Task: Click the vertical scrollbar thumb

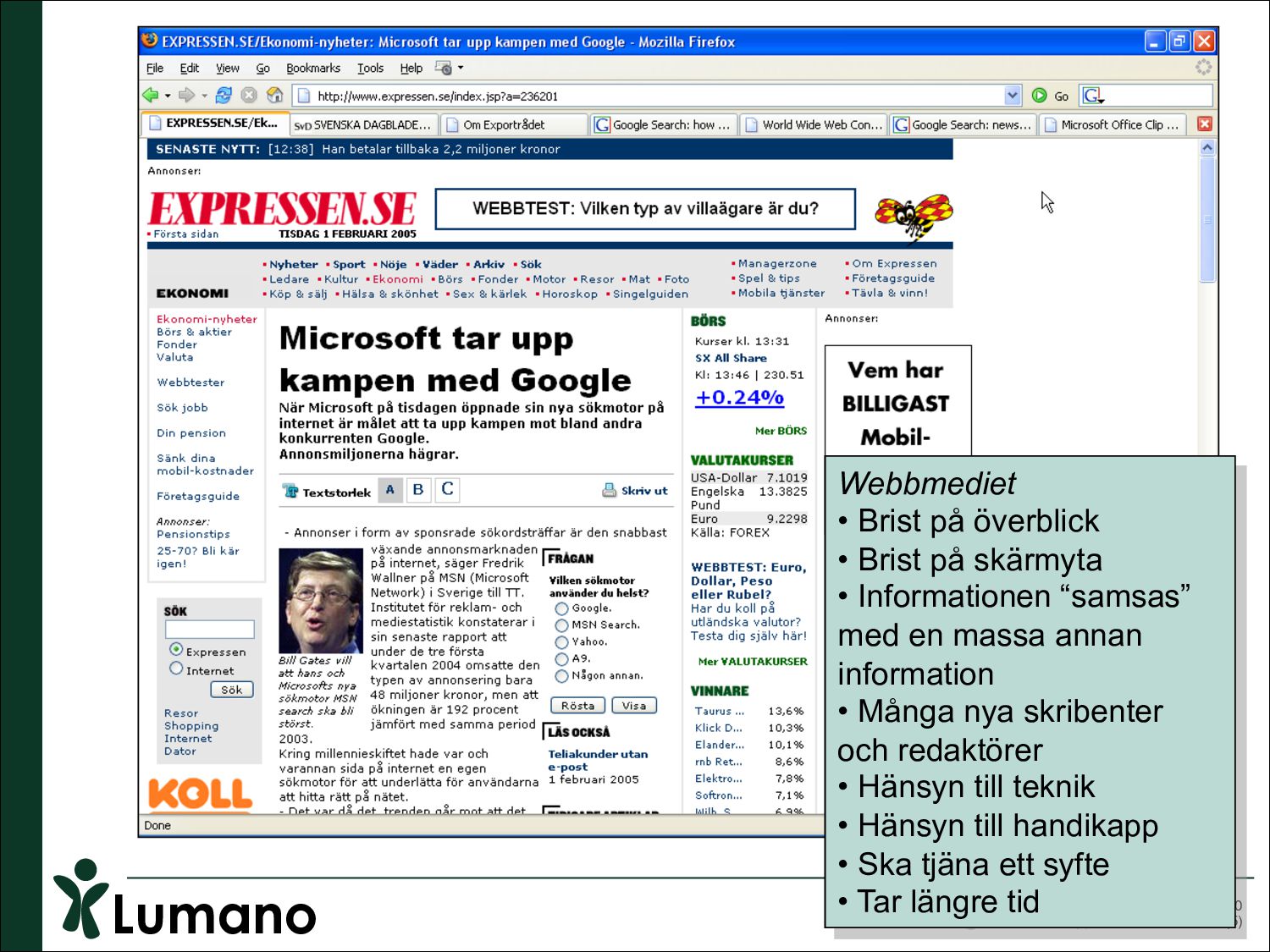Action: pyautogui.click(x=1207, y=220)
